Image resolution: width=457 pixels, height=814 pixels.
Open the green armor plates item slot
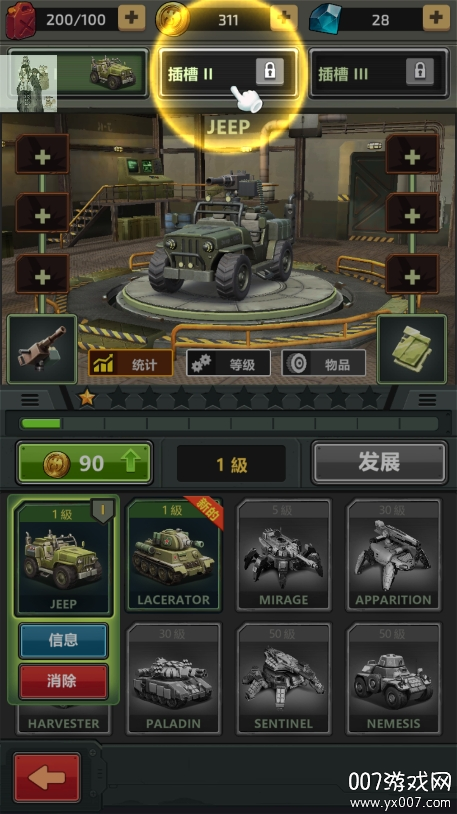click(x=412, y=349)
